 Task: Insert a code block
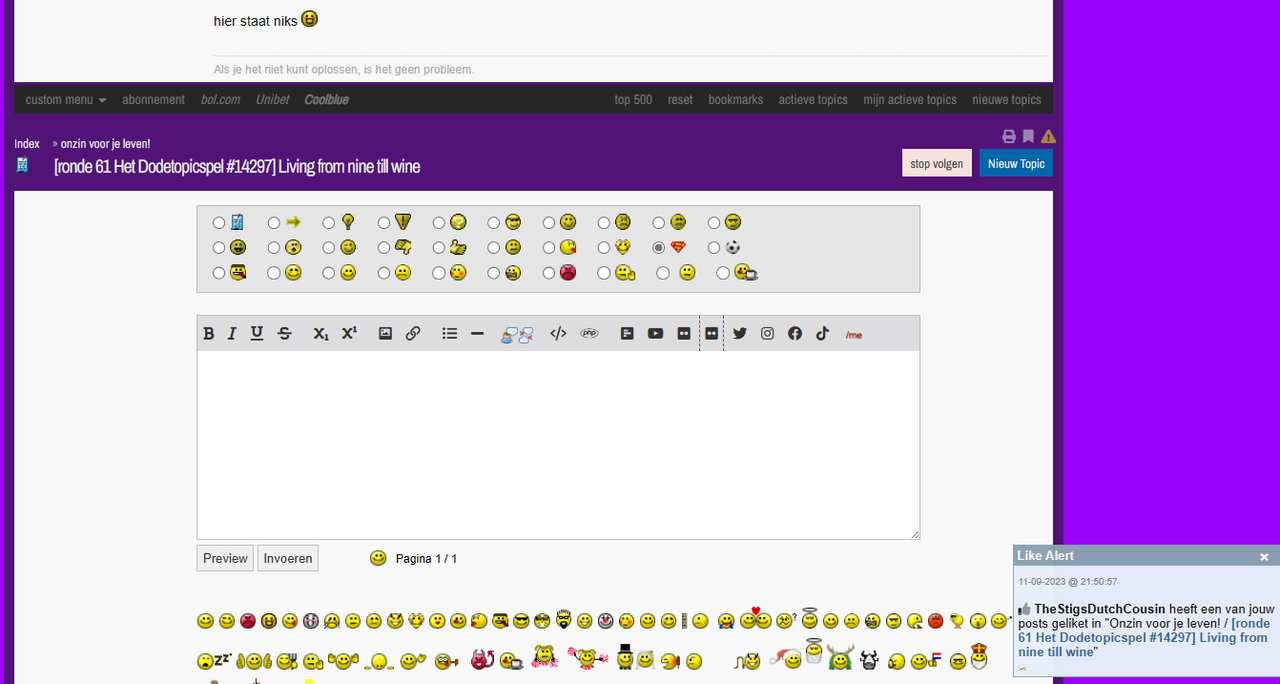tap(558, 334)
